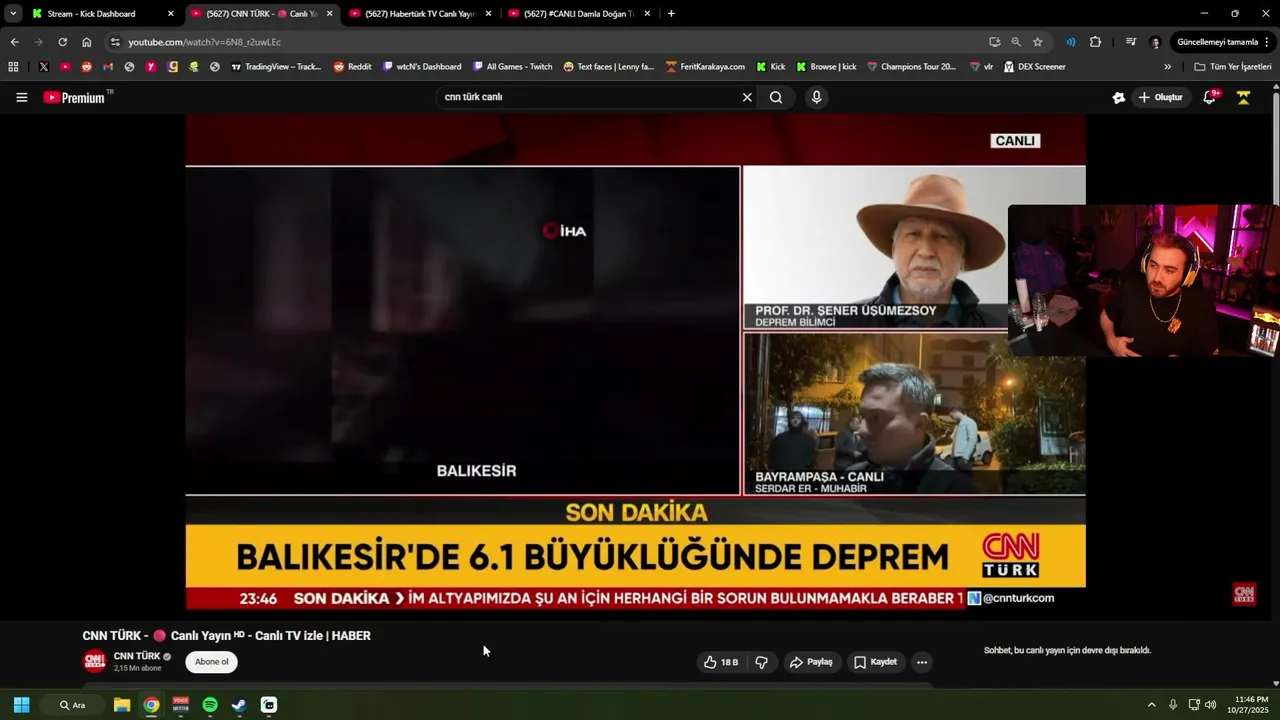
Task: Click the youtube.com address bar URL
Action: click(x=204, y=42)
